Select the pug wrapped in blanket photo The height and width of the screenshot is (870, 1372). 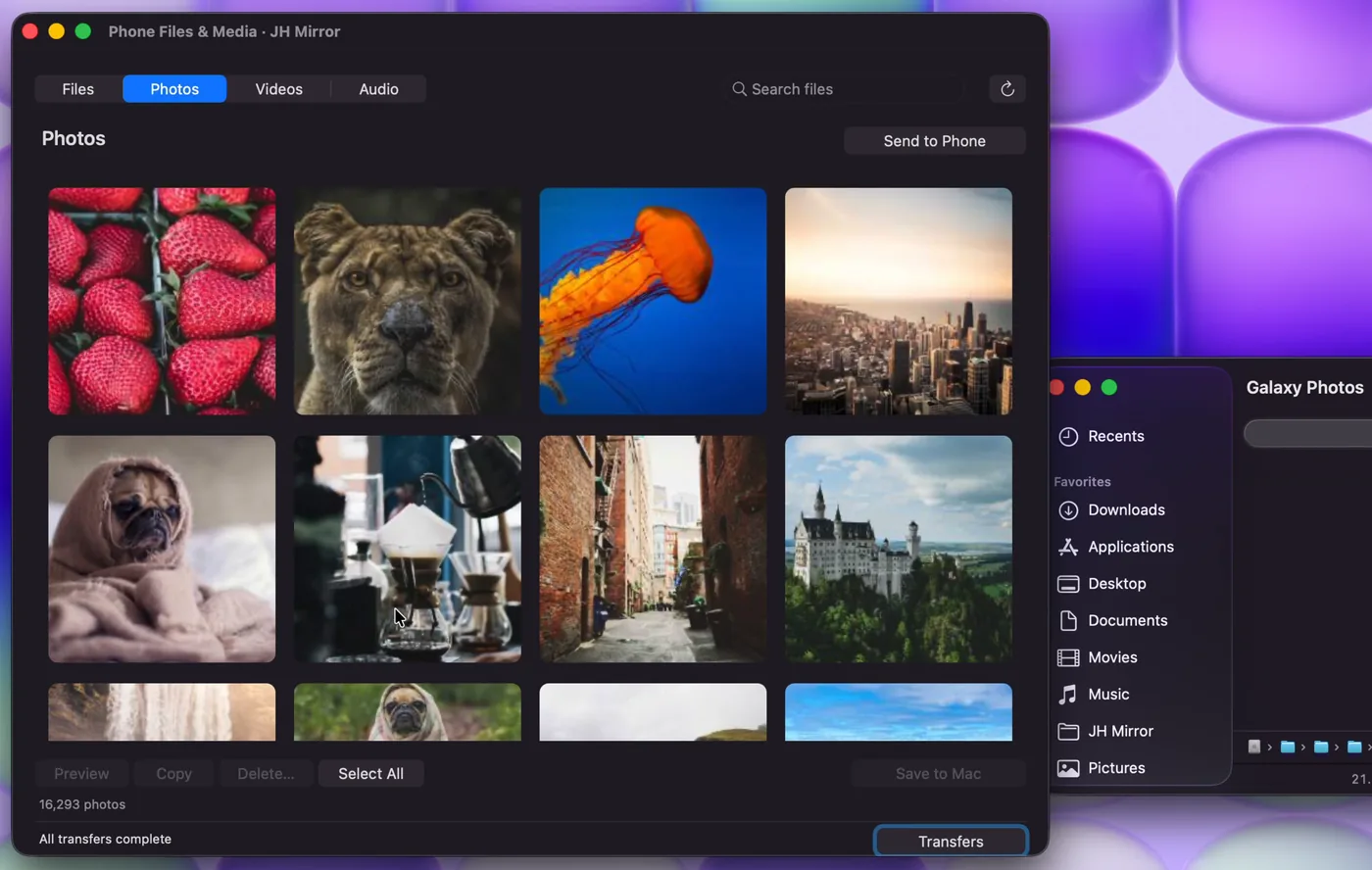pos(162,550)
